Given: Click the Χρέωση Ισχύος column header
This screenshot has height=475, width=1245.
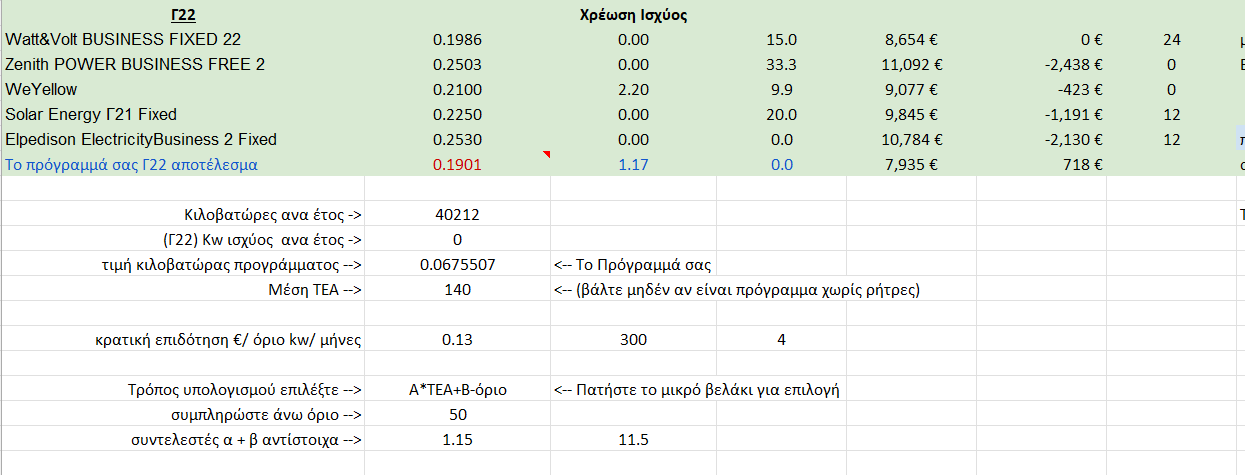Looking at the screenshot, I should tap(633, 15).
